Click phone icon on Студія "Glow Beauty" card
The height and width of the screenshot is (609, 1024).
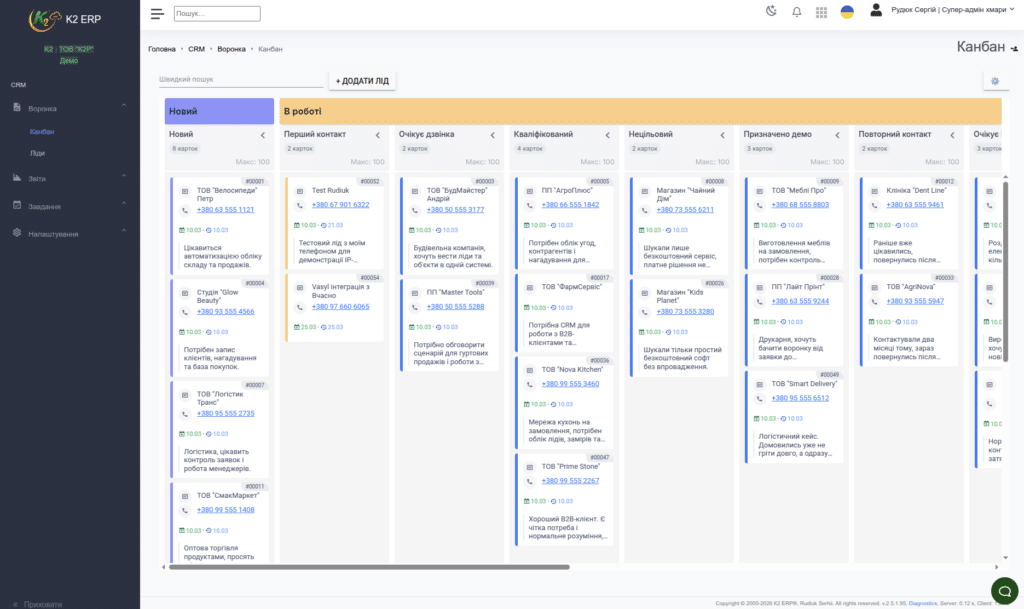[185, 312]
